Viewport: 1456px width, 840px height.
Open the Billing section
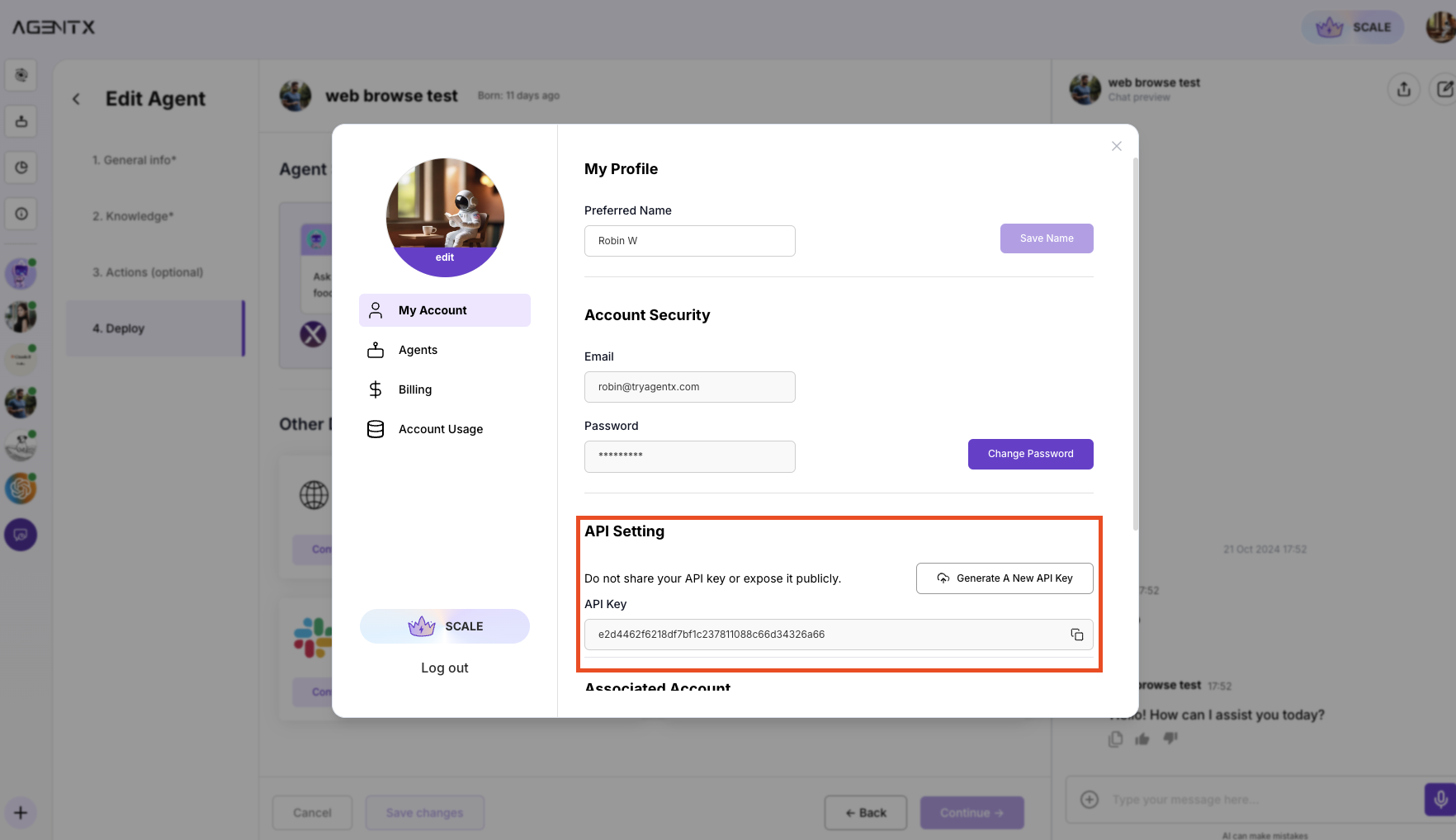(x=444, y=389)
